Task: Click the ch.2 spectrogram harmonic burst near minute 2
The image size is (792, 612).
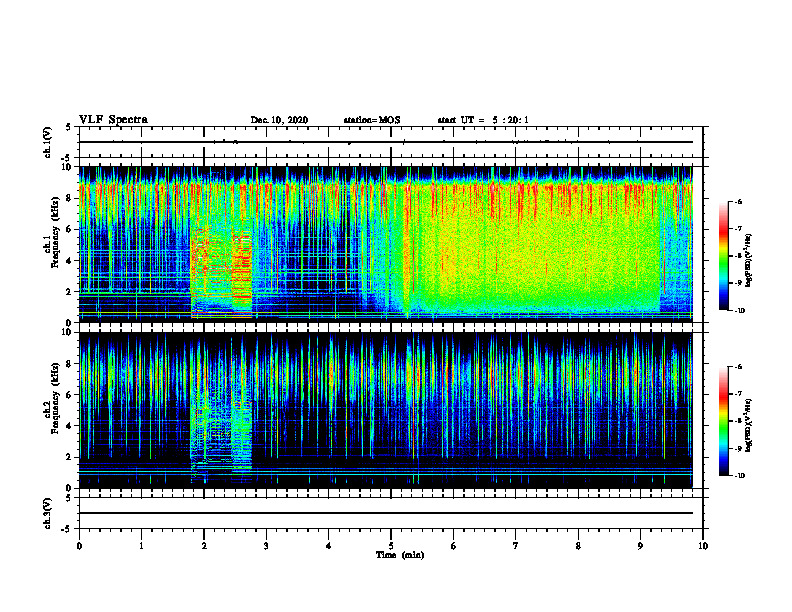Action: pos(221,427)
